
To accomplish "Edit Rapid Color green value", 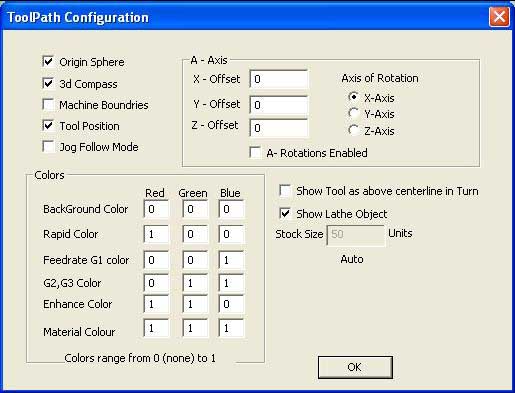I will pyautogui.click(x=195, y=234).
